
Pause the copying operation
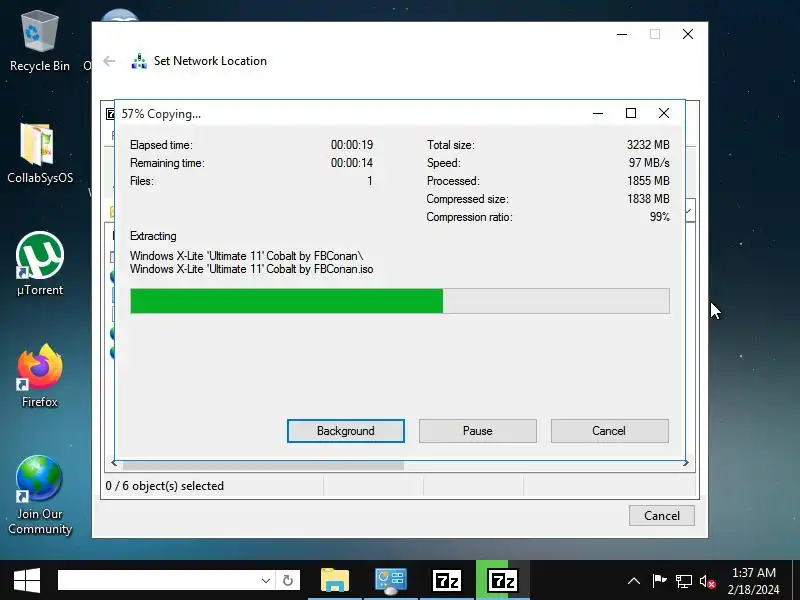coord(478,431)
